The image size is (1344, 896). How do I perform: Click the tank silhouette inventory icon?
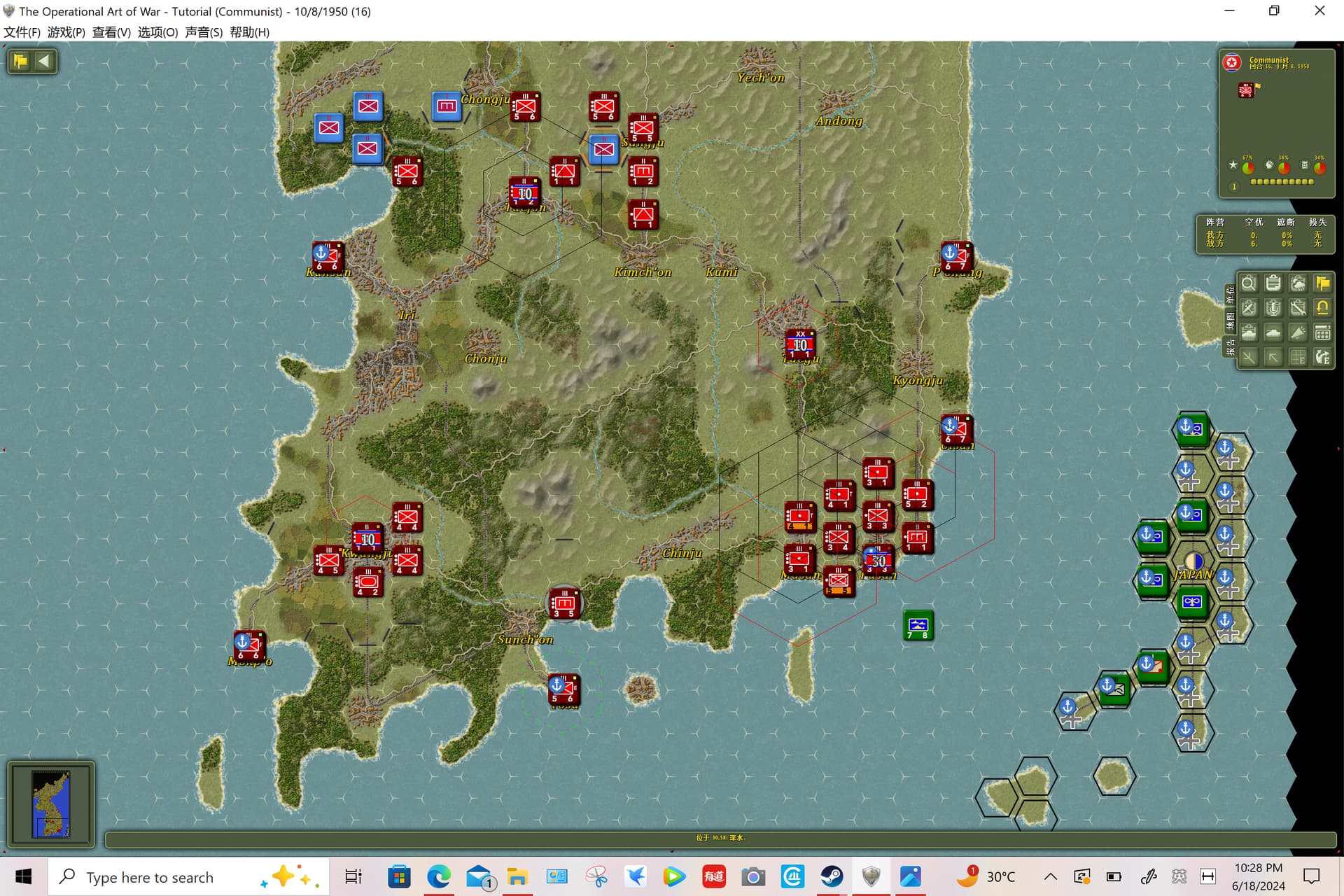1273,332
